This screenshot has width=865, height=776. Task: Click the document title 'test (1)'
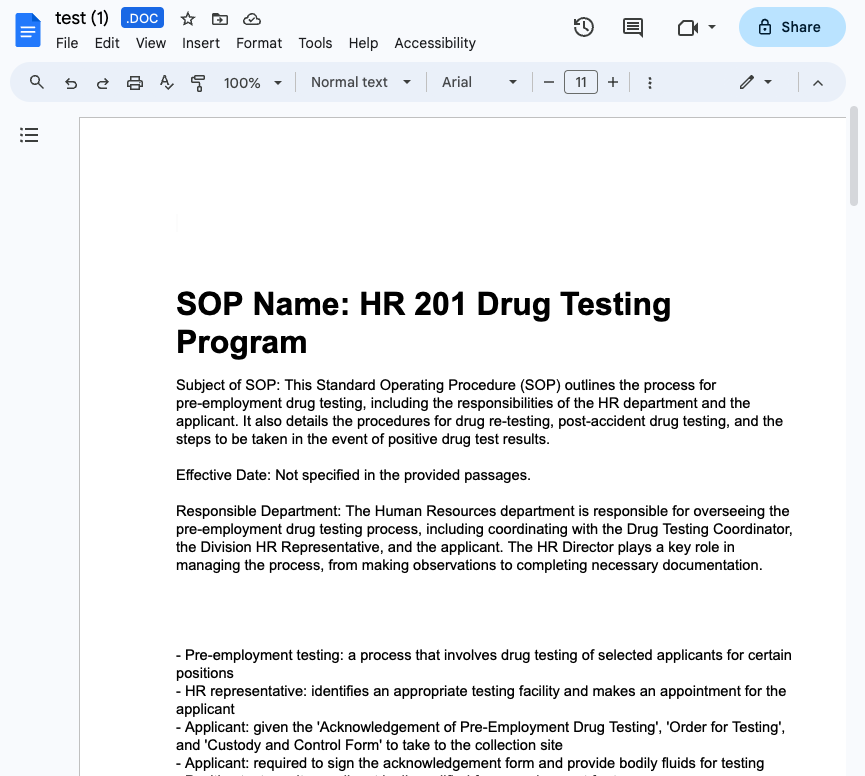[82, 18]
